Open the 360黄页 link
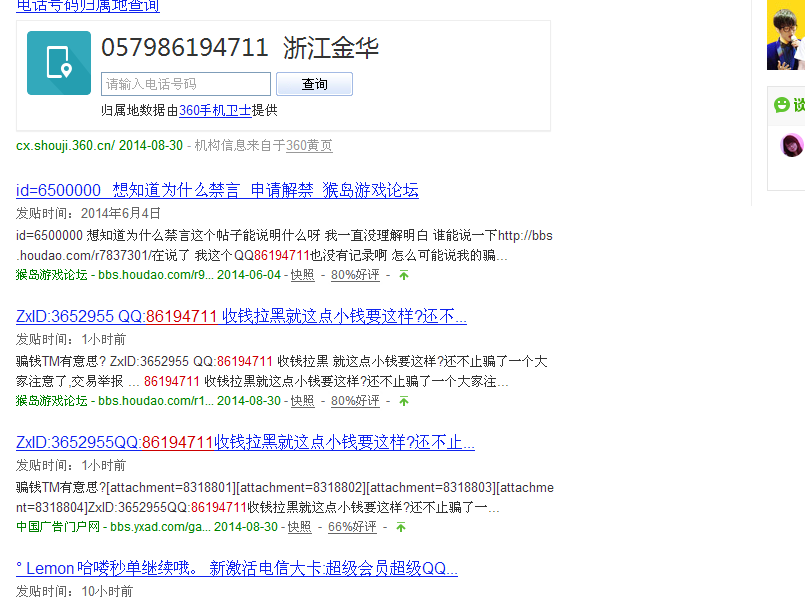Viewport: 805px width, 607px height. 309,146
